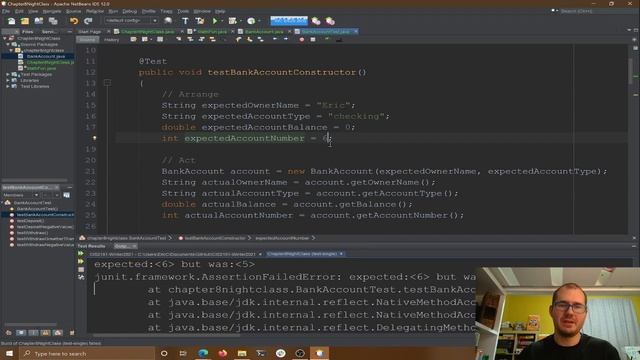Select BankAccount.java in project tree
The image size is (640, 360).
(x=46, y=56)
